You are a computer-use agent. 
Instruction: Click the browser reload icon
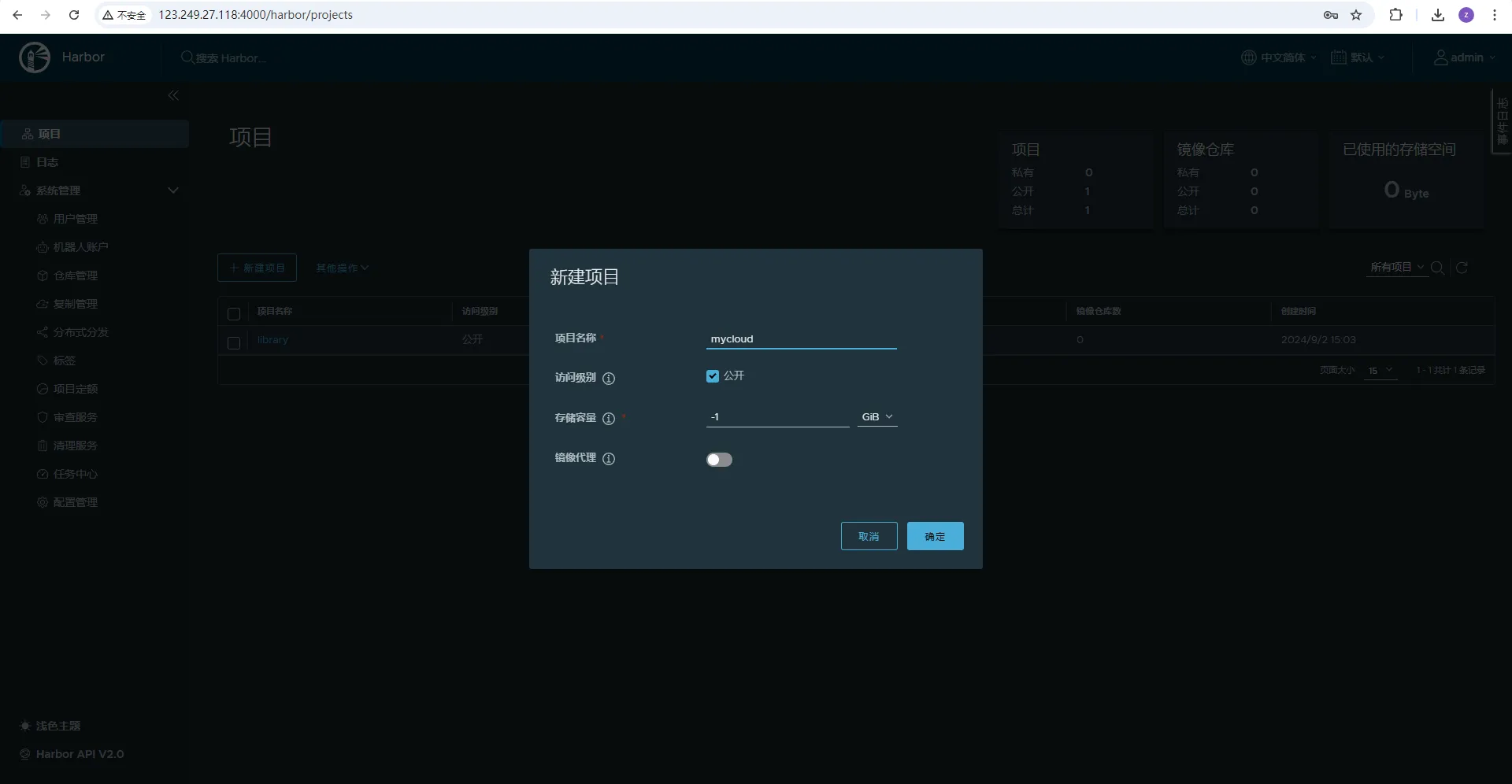click(x=74, y=15)
